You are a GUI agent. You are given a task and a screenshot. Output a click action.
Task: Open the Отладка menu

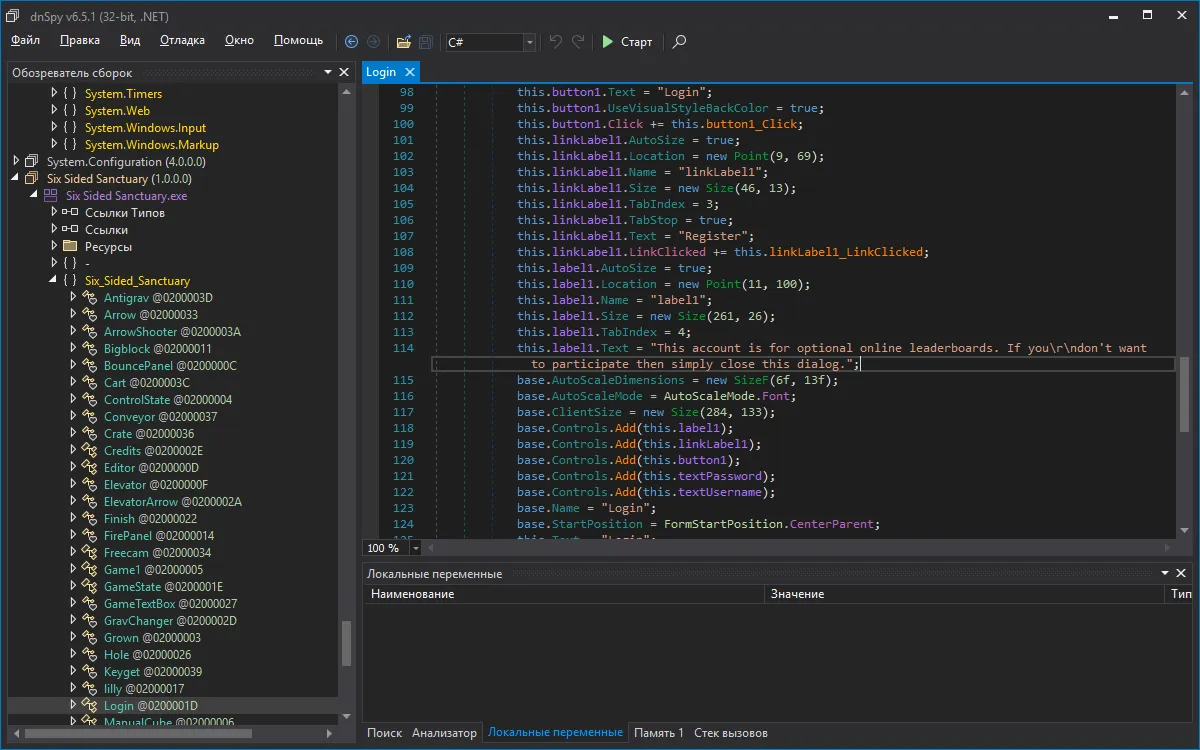tap(182, 40)
